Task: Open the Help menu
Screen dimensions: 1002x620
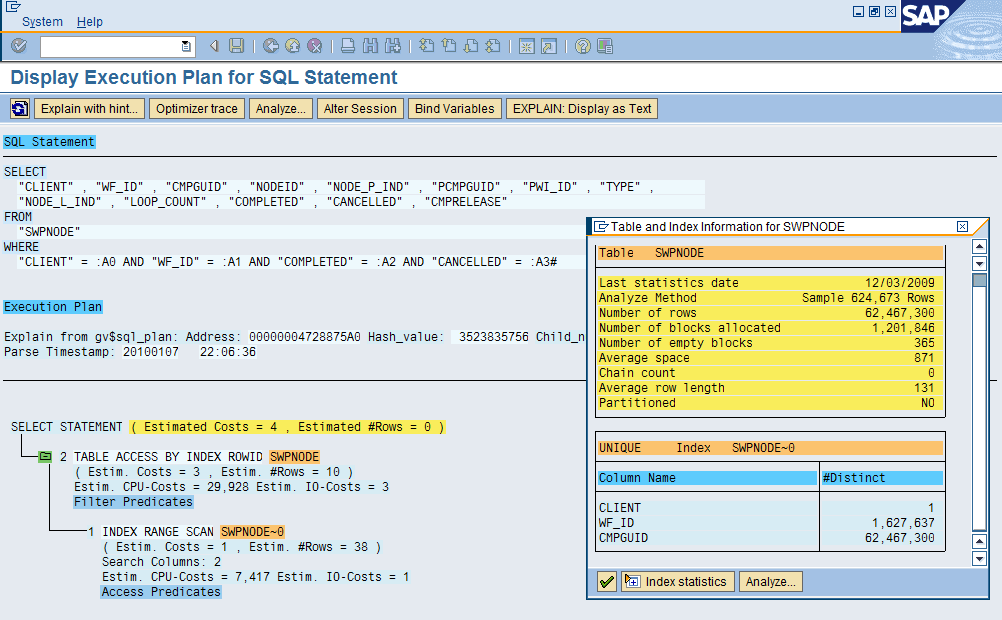Action: coord(90,21)
